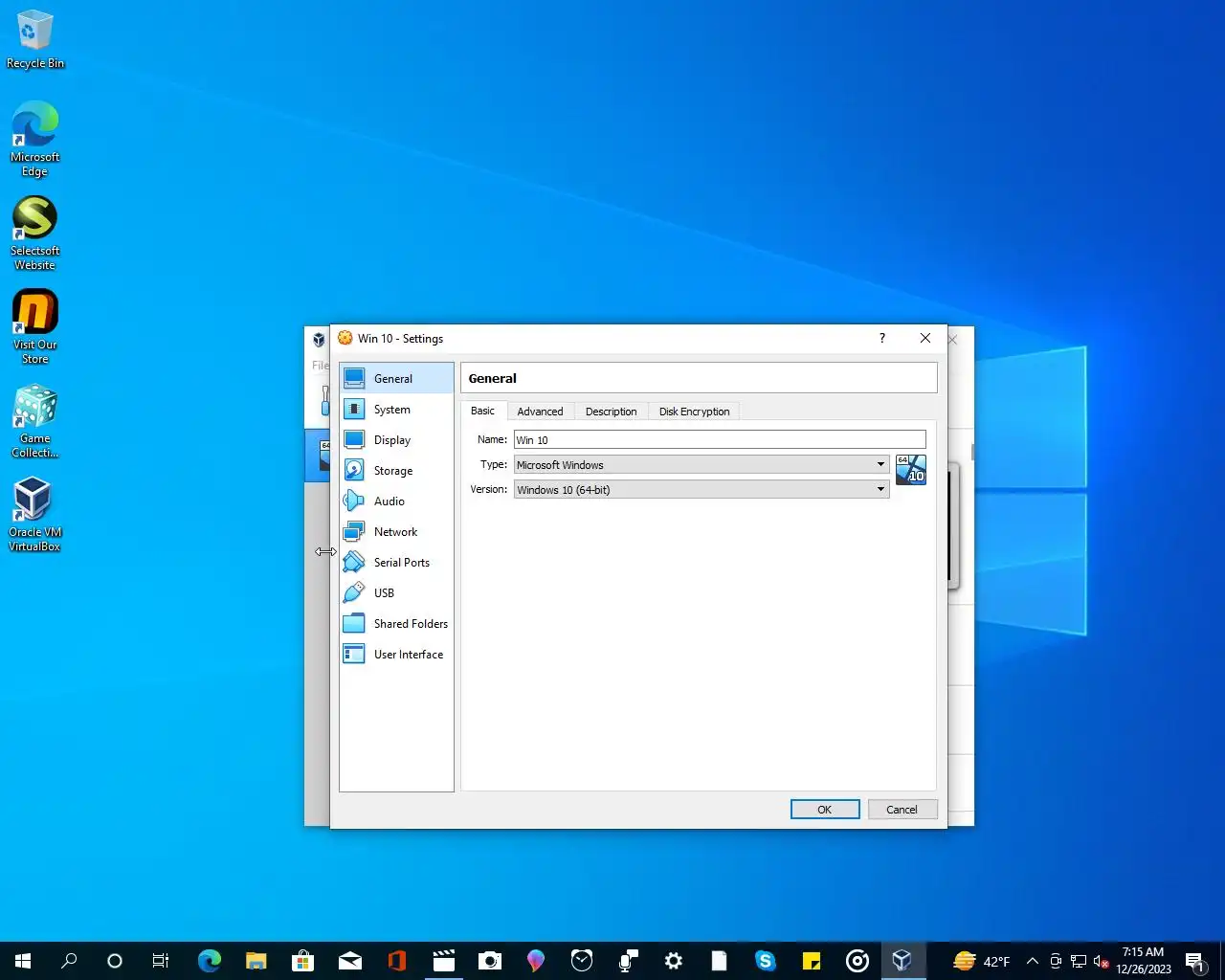
Task: Open Mail app from taskbar
Action: (349, 961)
